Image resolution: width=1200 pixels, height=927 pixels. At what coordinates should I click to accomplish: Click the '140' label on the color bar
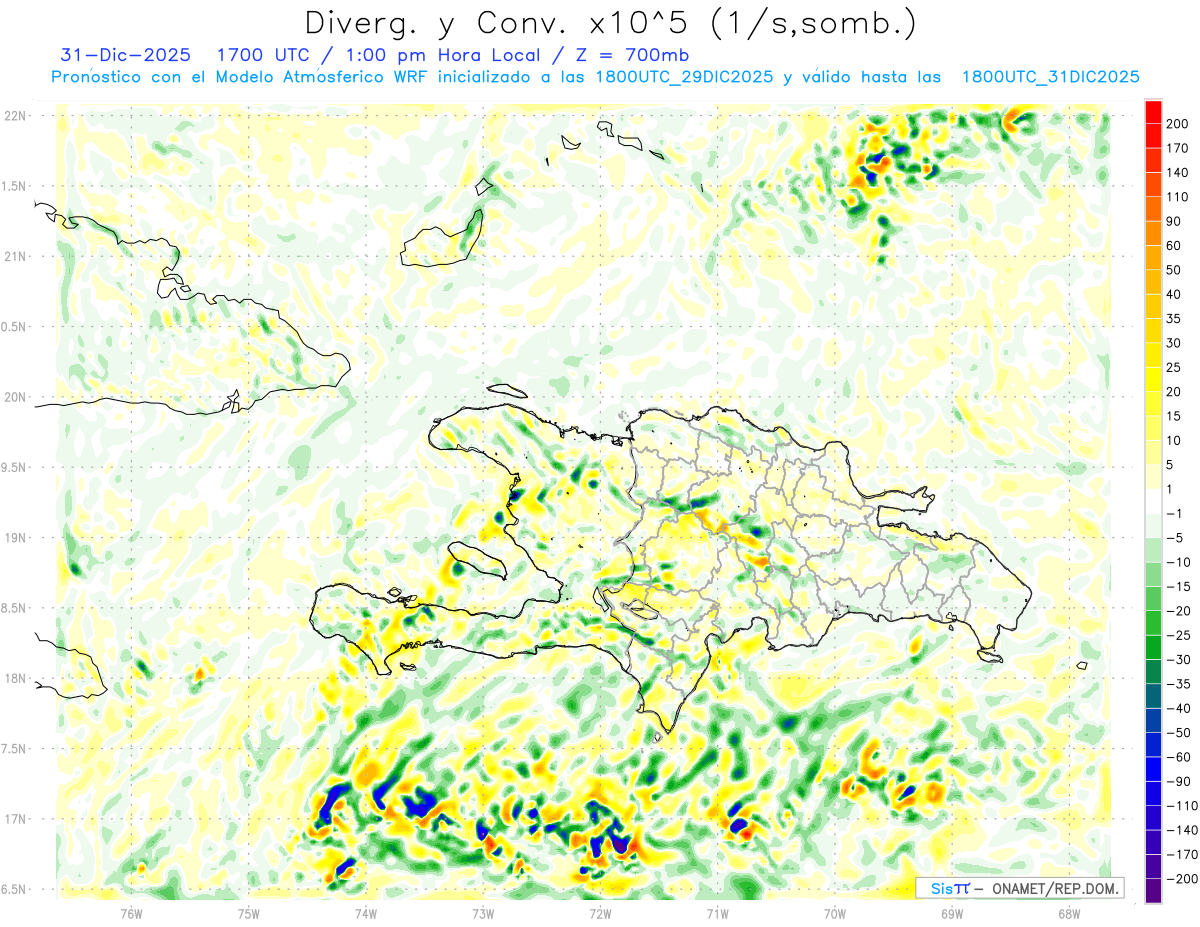(1178, 173)
